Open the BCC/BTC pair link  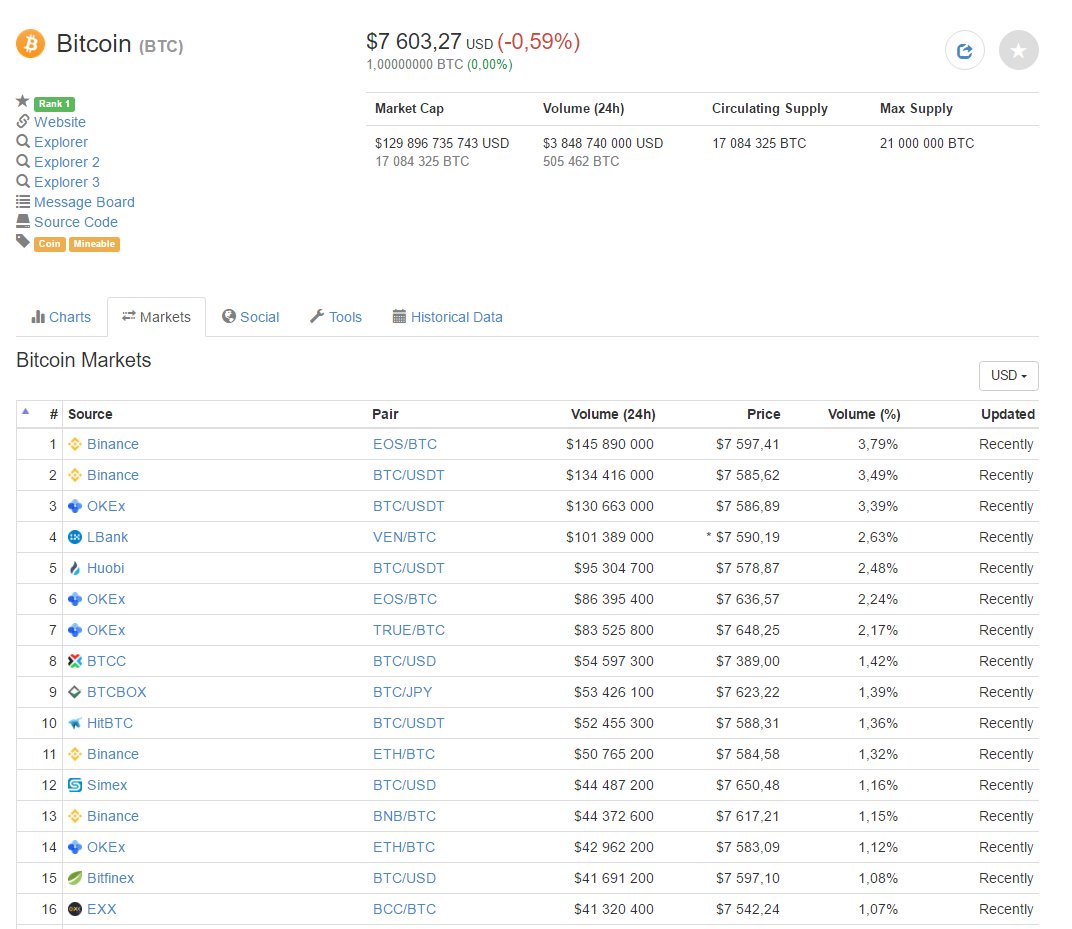pyautogui.click(x=404, y=909)
